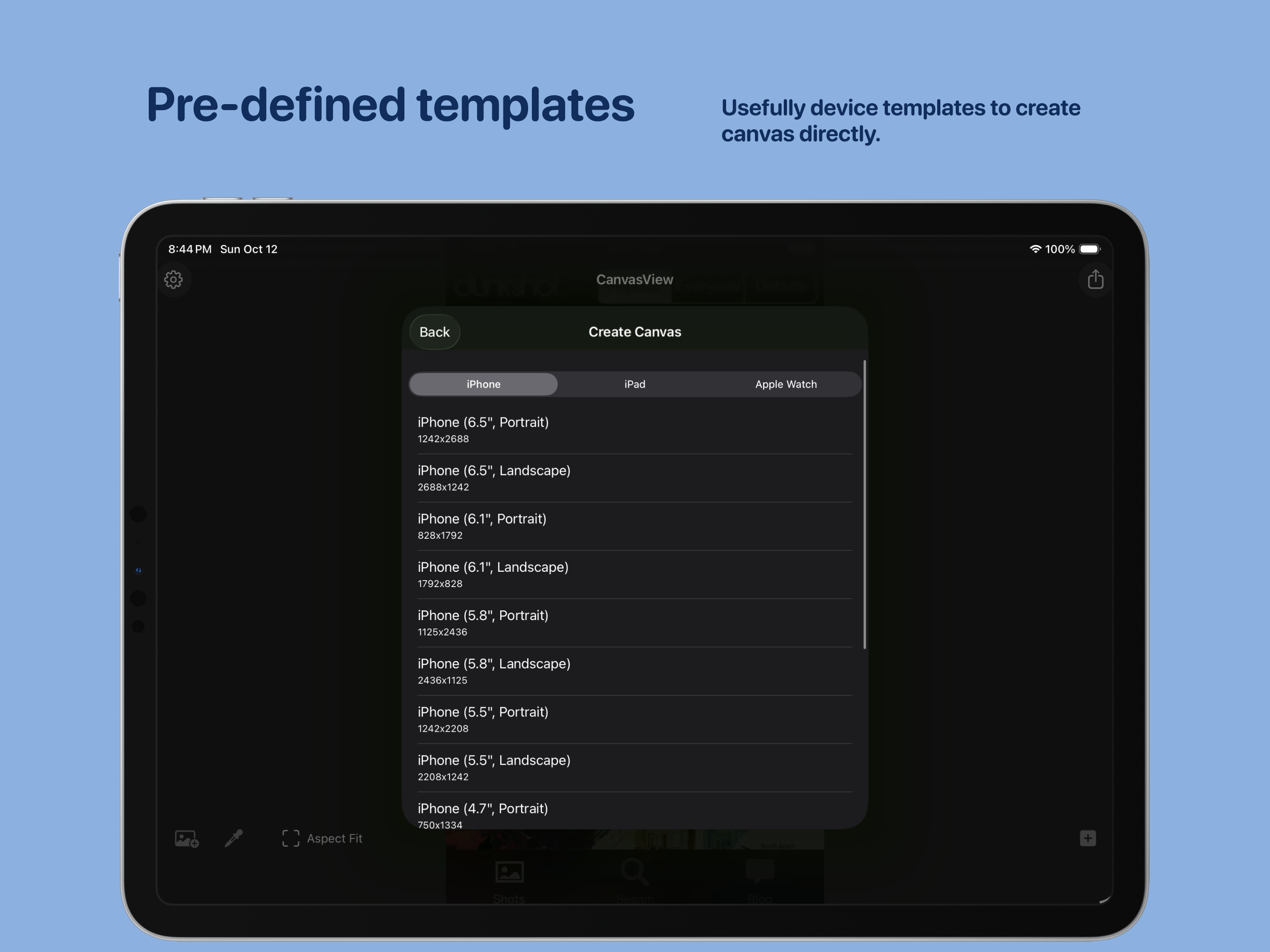This screenshot has height=952, width=1270.
Task: Tap the CanvasView title
Action: pyautogui.click(x=635, y=280)
